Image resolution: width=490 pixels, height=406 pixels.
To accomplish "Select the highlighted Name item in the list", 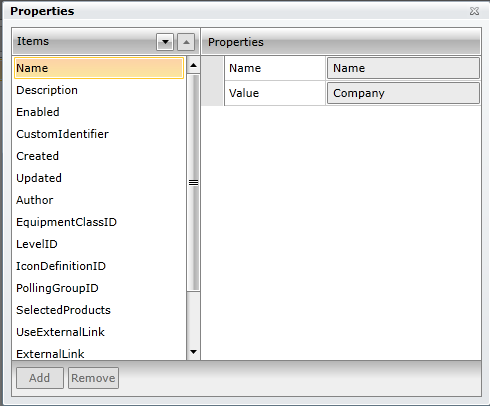I will (x=99, y=68).
